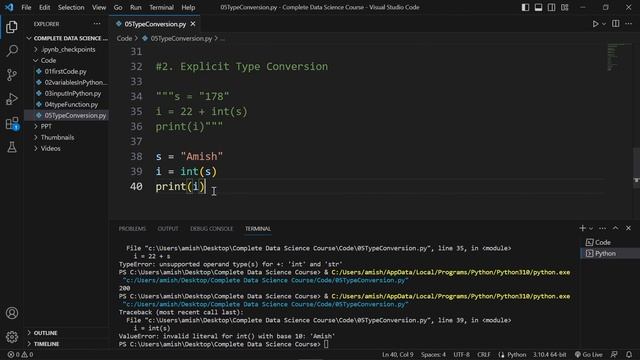Open Accounts icon in activity bar

coord(12,313)
